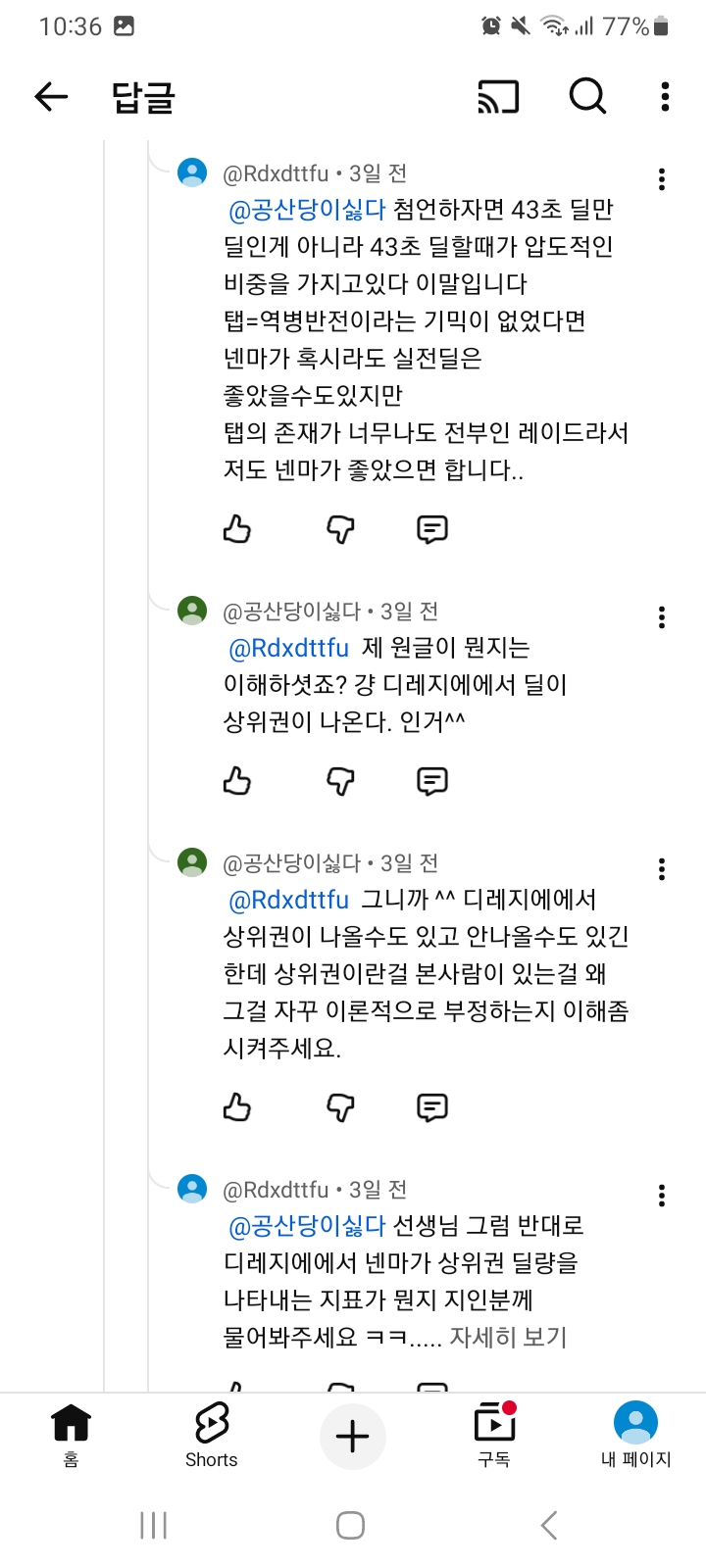Viewport: 706px width, 1568px height.
Task: Tap the back arrow next to 답글
Action: pos(51,96)
